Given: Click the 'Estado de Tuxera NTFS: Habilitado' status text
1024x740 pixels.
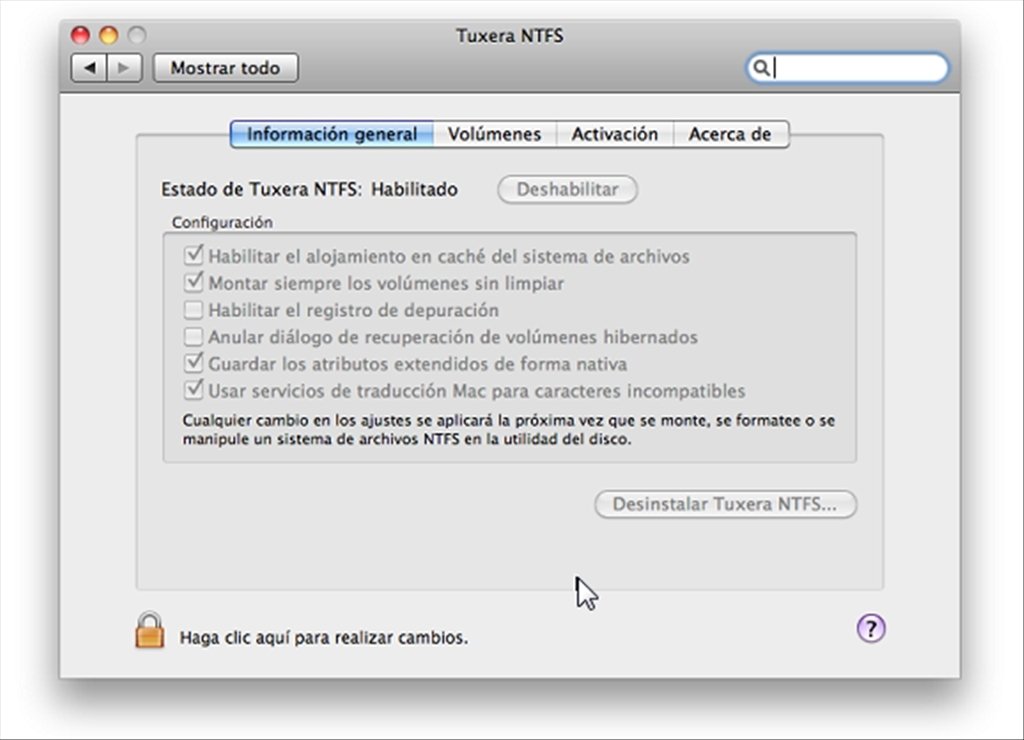Looking at the screenshot, I should click(310, 189).
